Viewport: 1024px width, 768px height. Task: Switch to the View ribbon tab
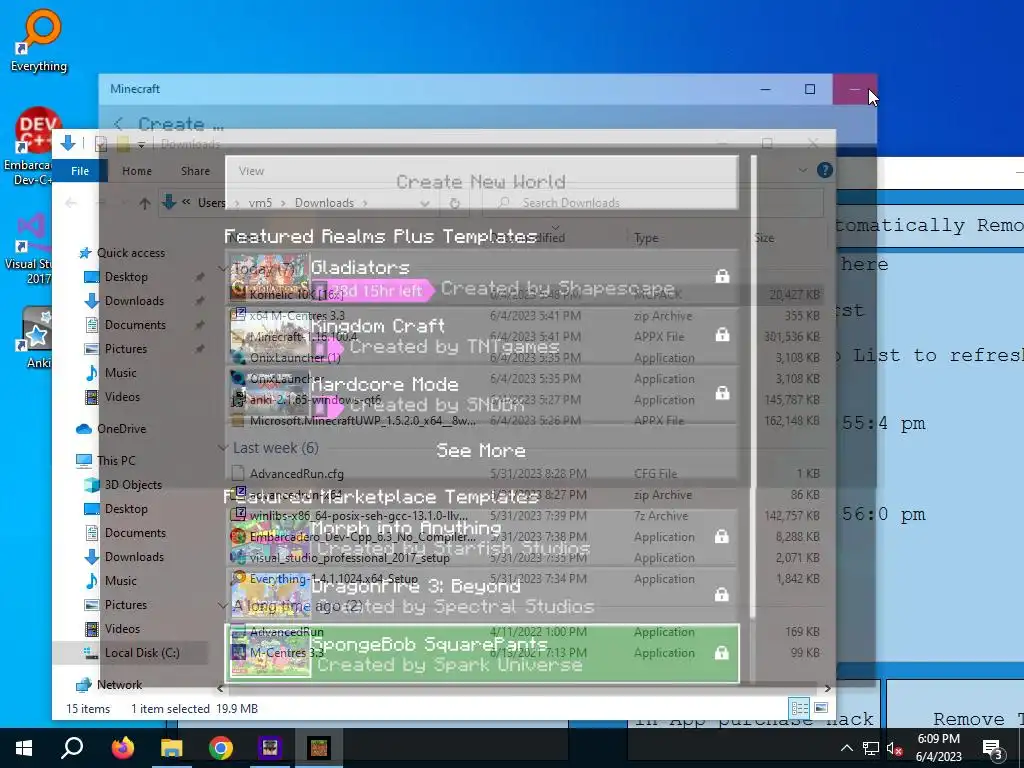(251, 171)
